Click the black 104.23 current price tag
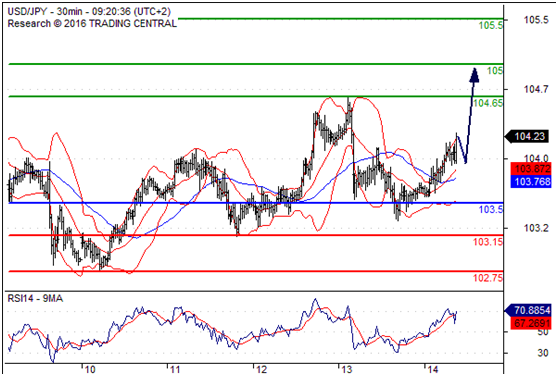Image resolution: width=558 pixels, height=376 pixels. click(527, 136)
